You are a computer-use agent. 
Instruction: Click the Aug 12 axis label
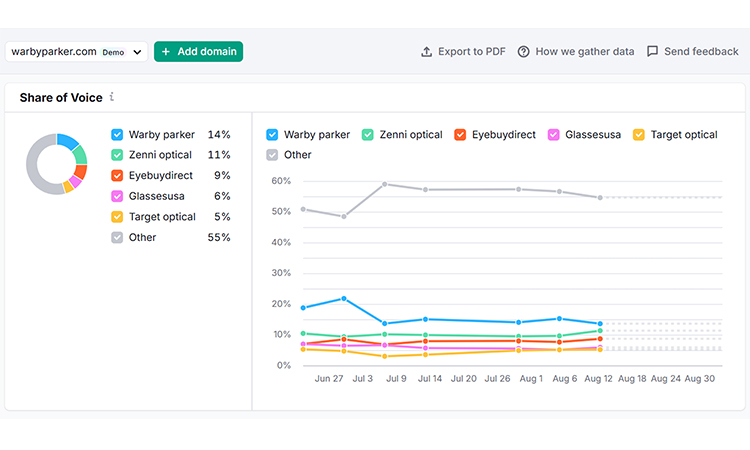598,379
